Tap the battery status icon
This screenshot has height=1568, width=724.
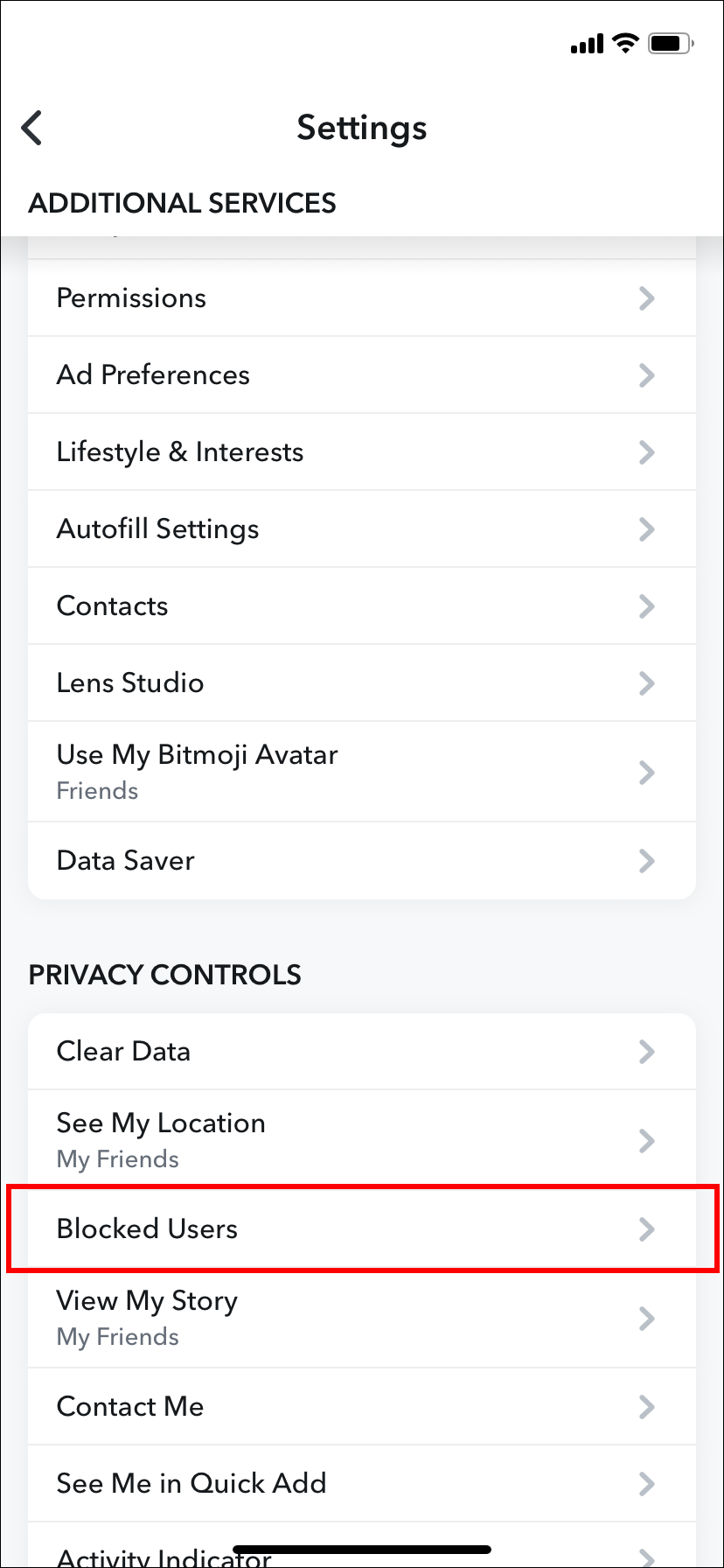(x=671, y=43)
